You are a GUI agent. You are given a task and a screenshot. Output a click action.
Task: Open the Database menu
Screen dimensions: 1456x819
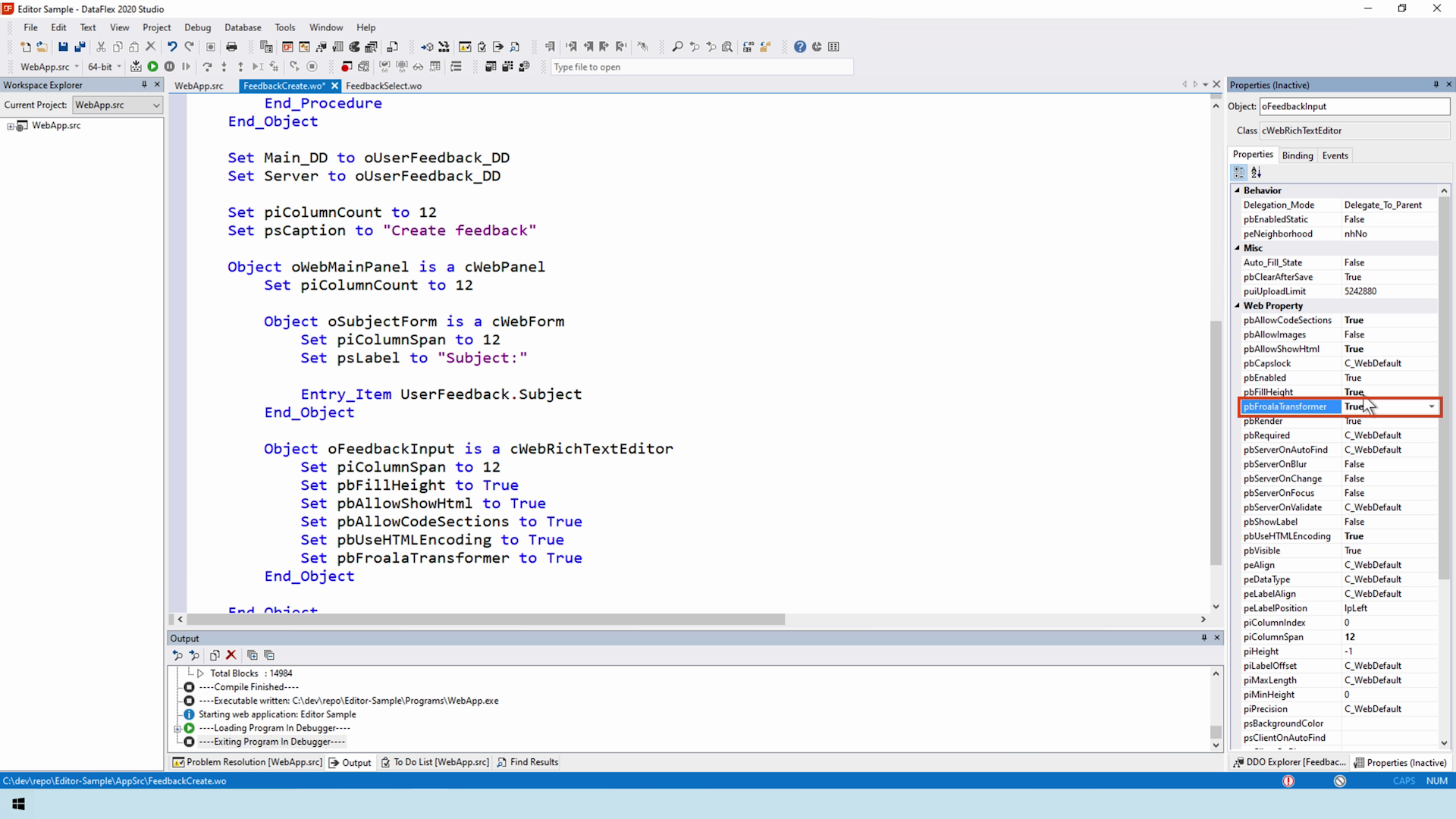coord(242,27)
